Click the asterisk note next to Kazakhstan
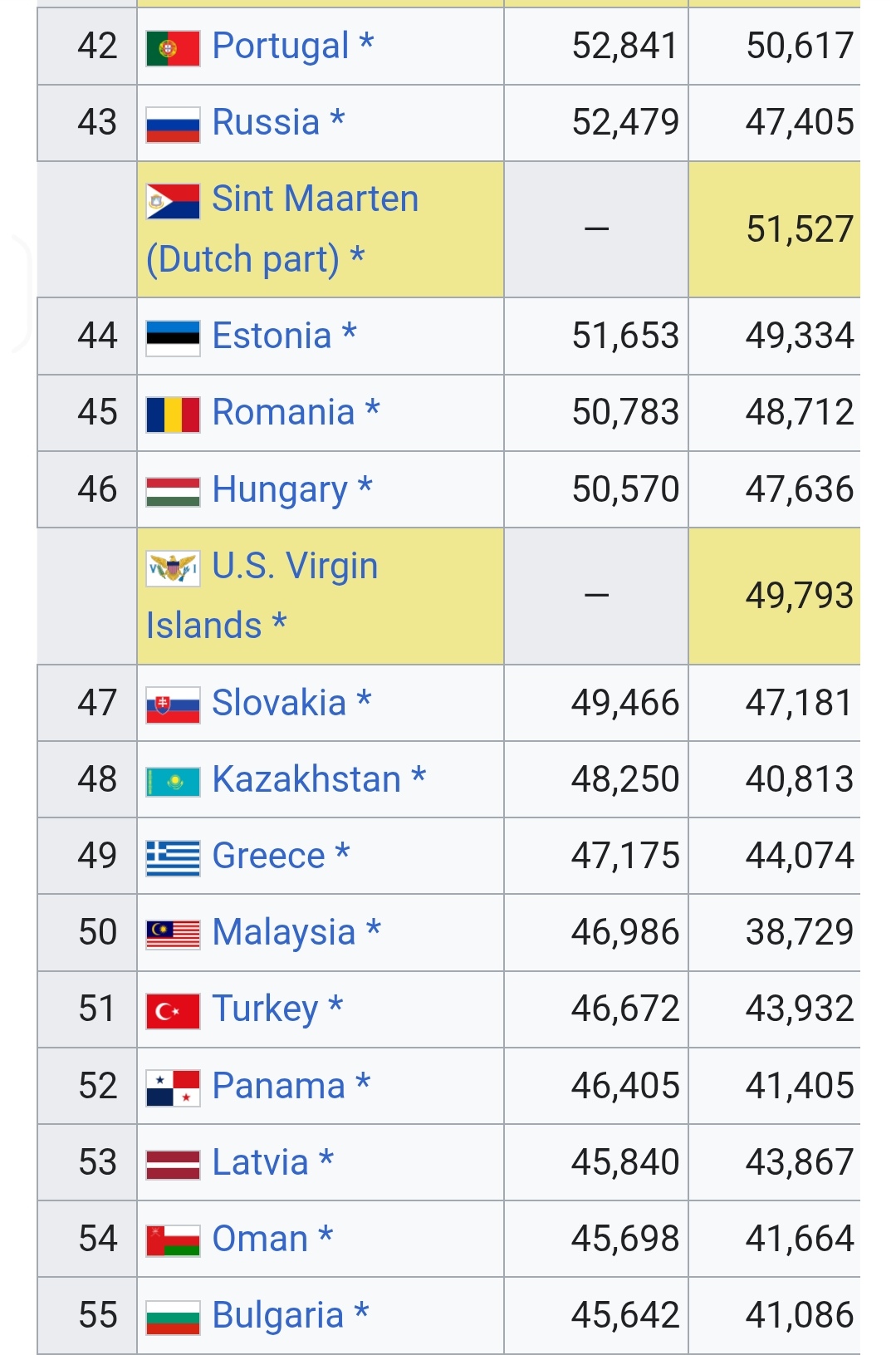 (x=419, y=778)
